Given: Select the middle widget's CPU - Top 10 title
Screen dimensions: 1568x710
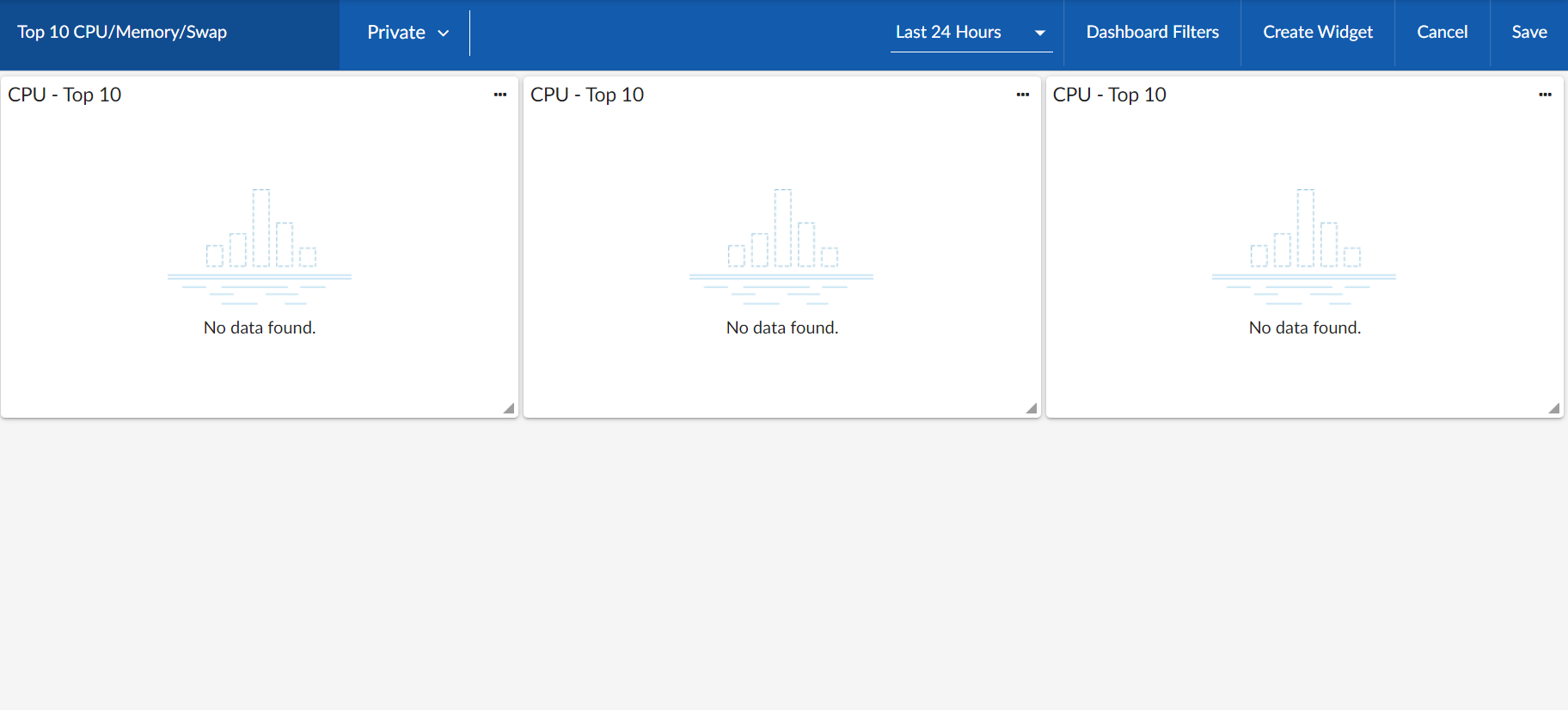Looking at the screenshot, I should click(587, 95).
